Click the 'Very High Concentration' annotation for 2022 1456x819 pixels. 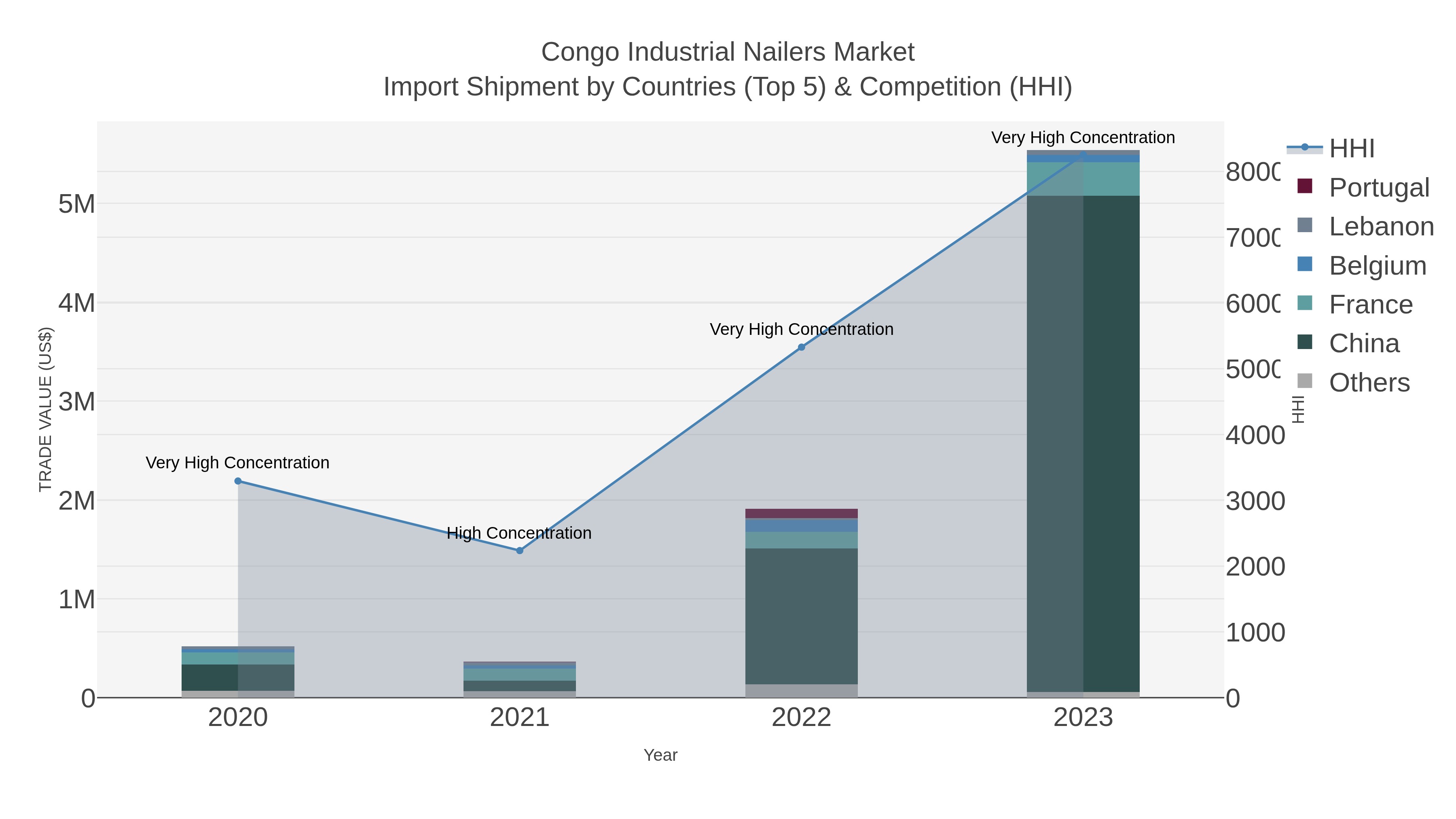click(x=802, y=329)
